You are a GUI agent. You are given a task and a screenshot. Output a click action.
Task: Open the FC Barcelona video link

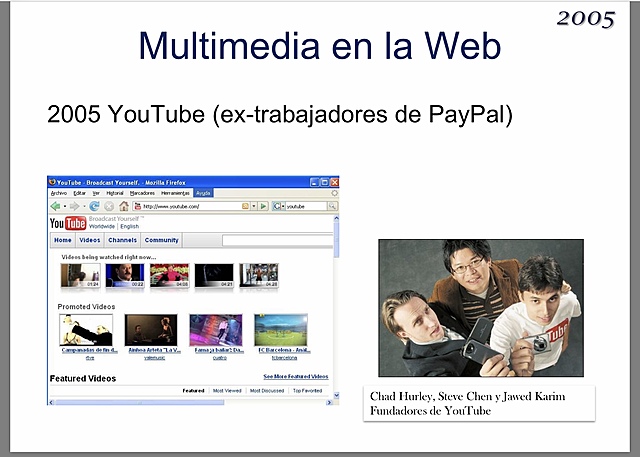pyautogui.click(x=284, y=350)
